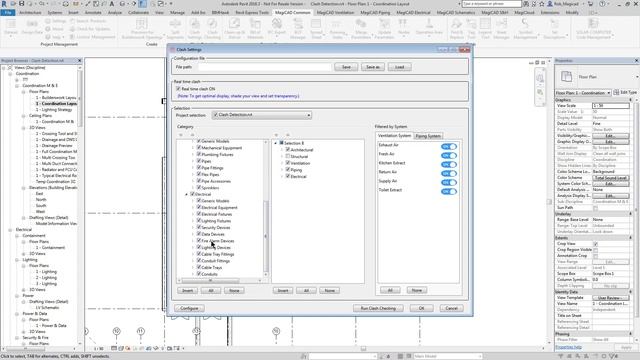
Task: Click the Update Parameters ribbon icon
Action: point(384,28)
